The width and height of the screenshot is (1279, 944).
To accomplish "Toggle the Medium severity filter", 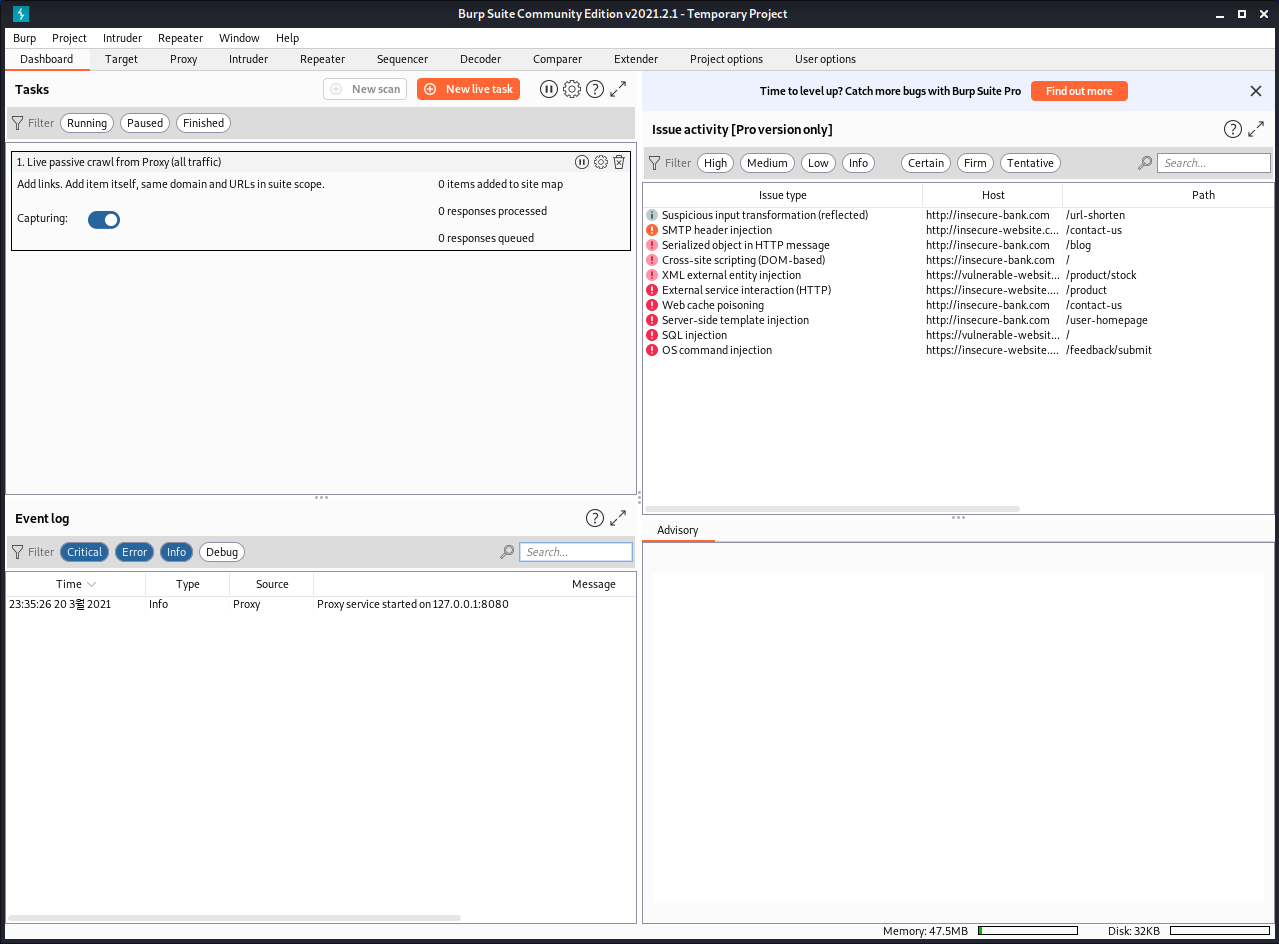I will [x=767, y=163].
